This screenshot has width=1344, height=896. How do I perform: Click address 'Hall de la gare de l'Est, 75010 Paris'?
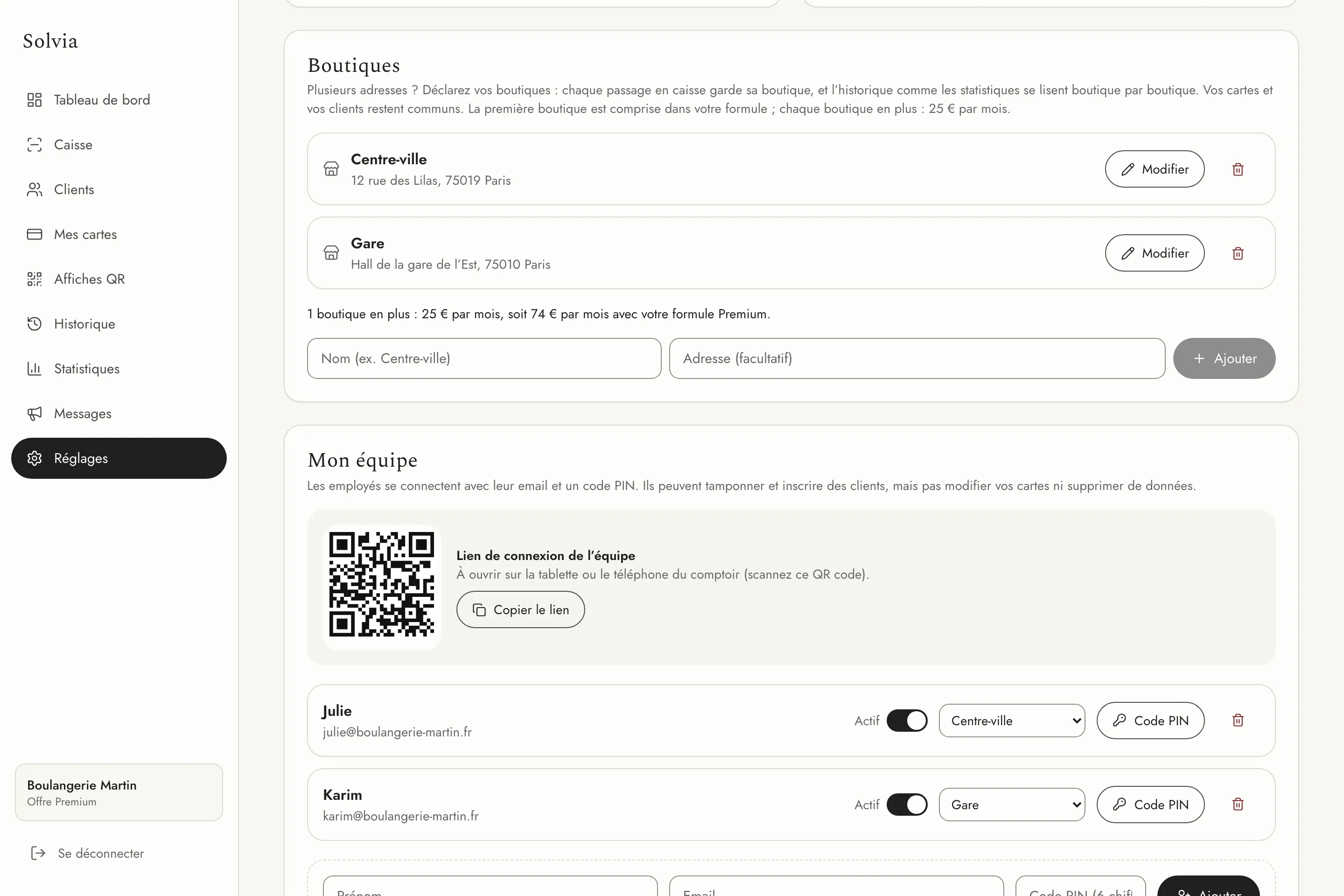click(x=451, y=265)
